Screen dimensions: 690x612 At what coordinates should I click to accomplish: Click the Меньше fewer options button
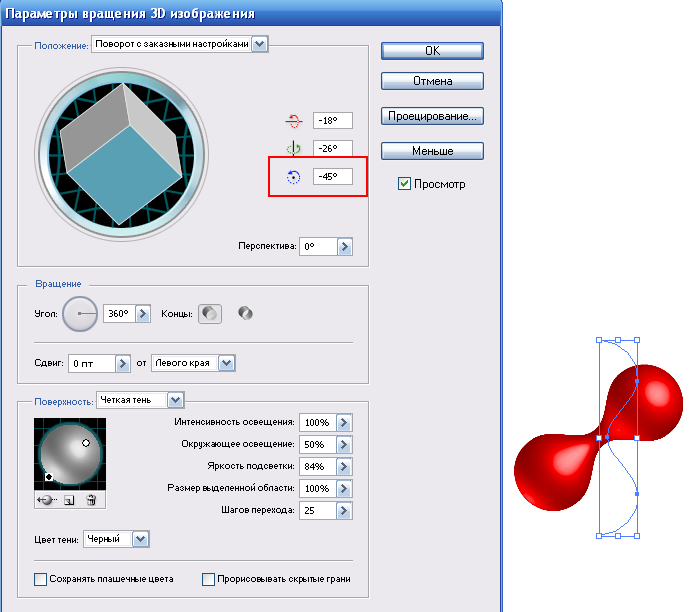[x=432, y=151]
